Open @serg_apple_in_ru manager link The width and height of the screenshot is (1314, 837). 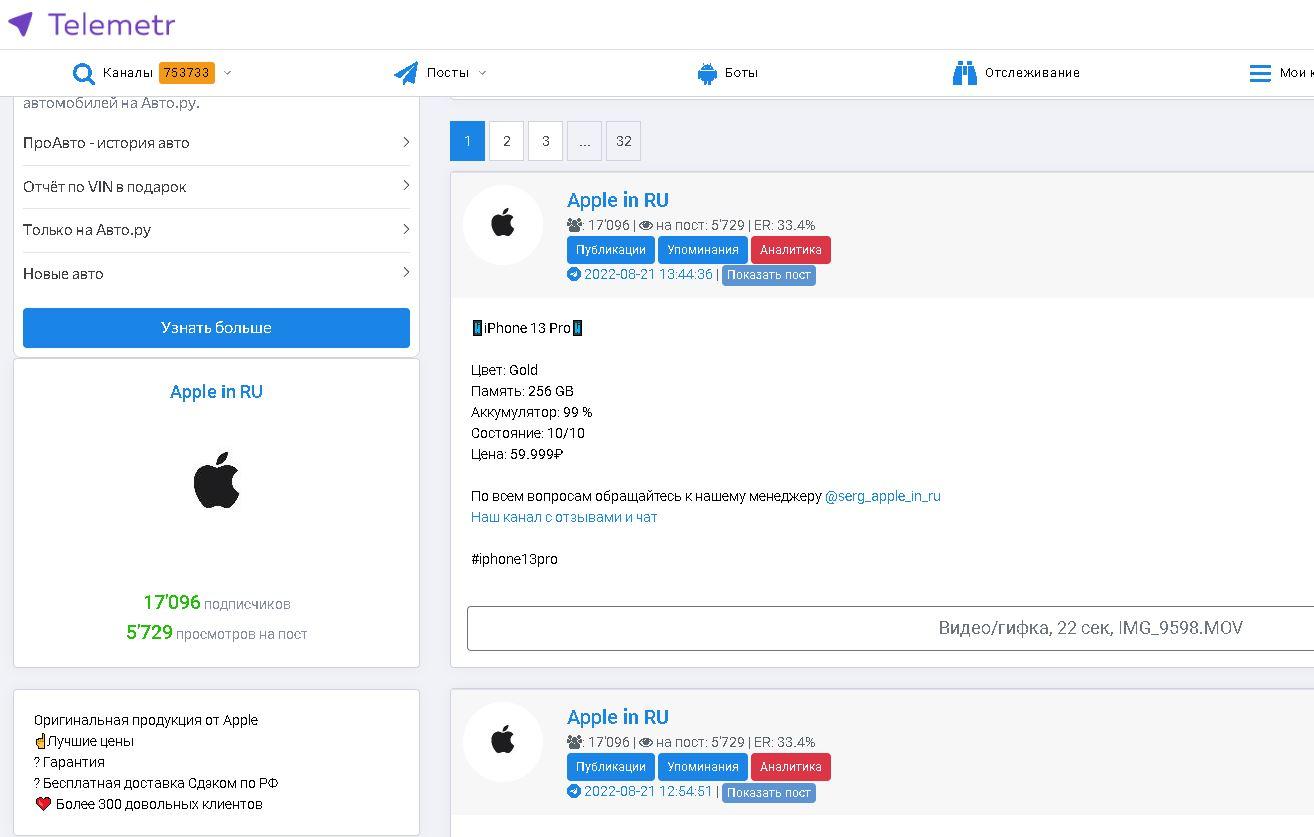[x=883, y=496]
